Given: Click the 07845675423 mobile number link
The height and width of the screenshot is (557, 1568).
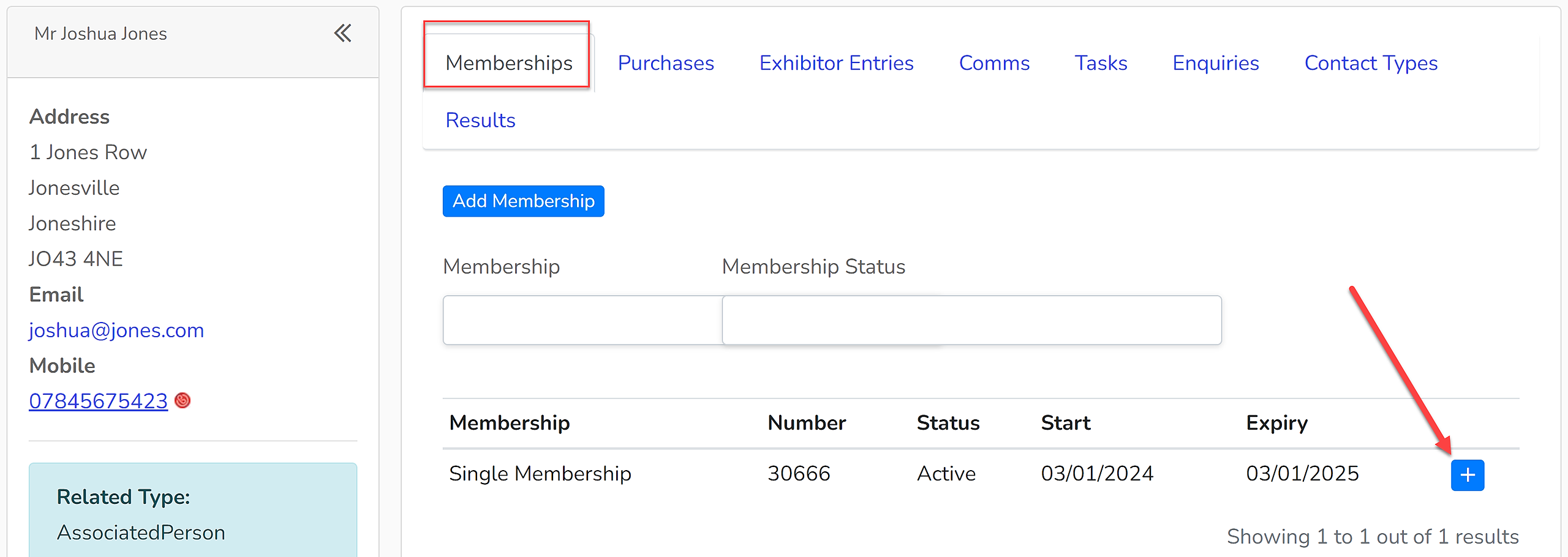Looking at the screenshot, I should (98, 401).
